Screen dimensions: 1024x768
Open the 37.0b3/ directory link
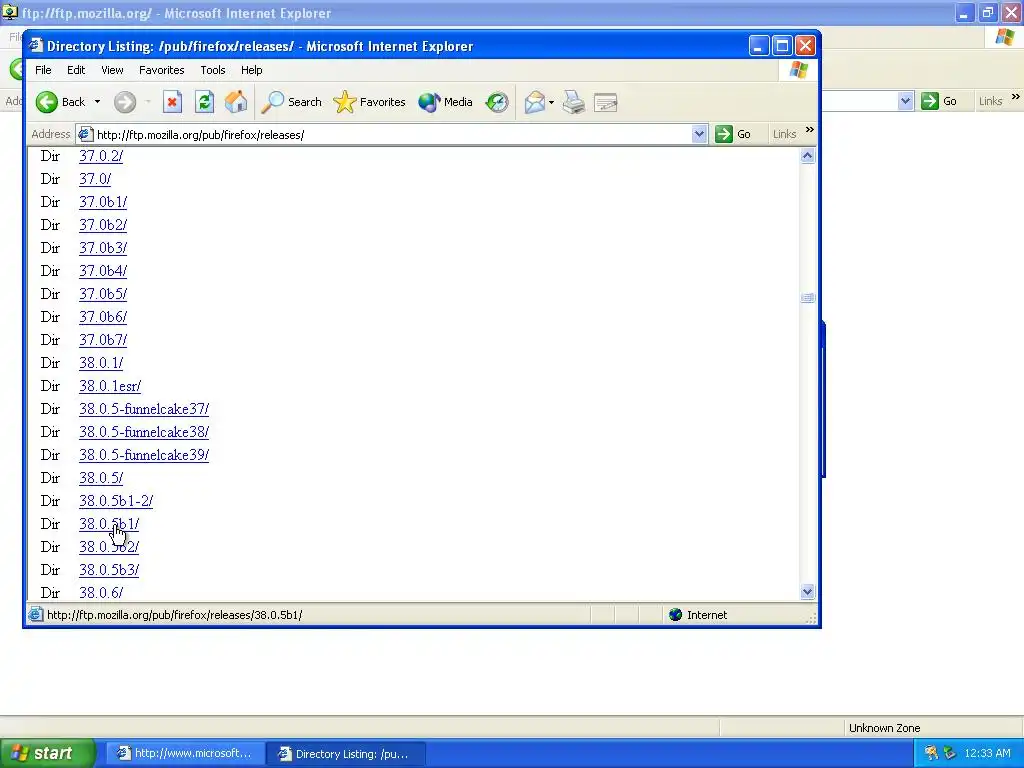point(103,248)
